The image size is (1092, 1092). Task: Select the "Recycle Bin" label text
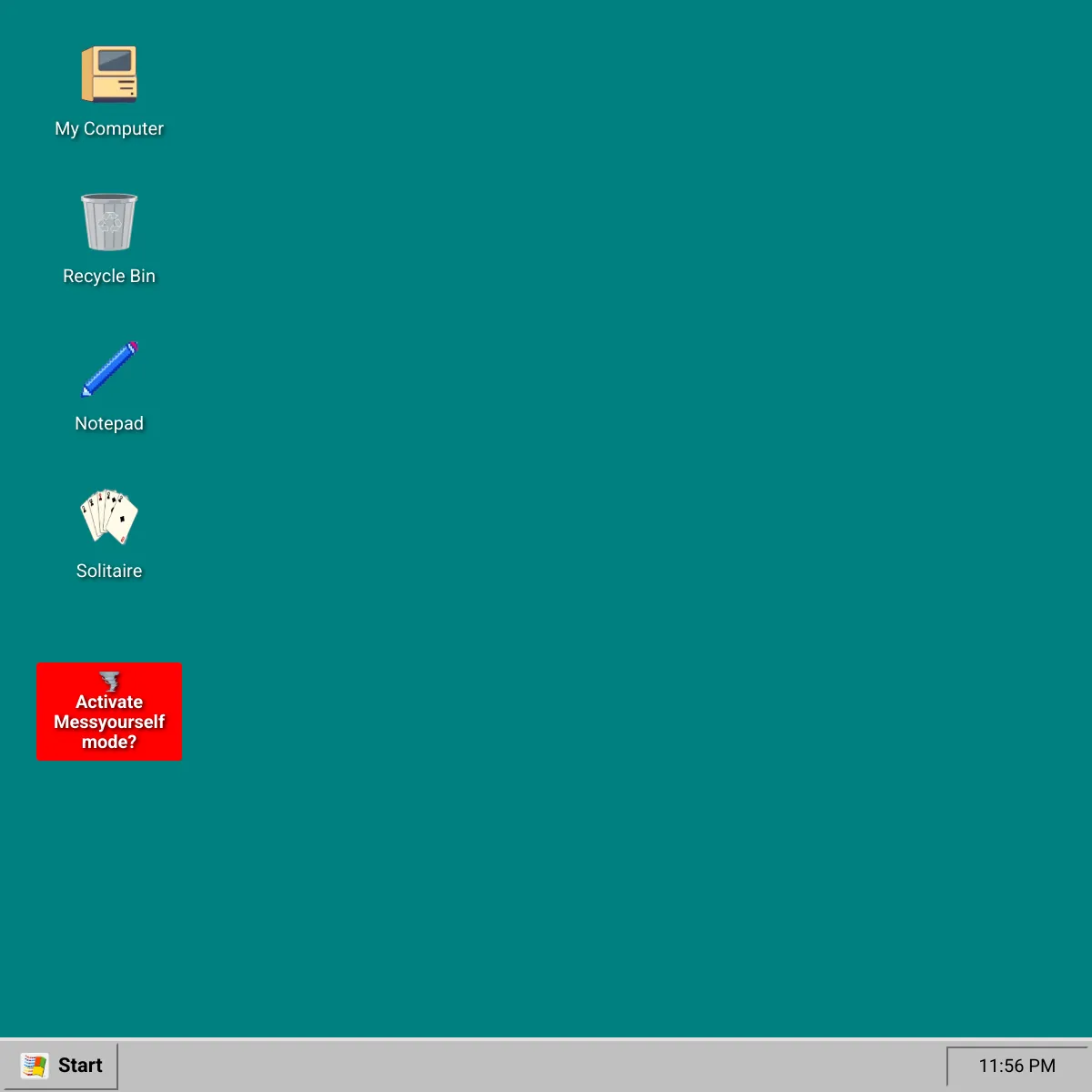click(x=109, y=277)
